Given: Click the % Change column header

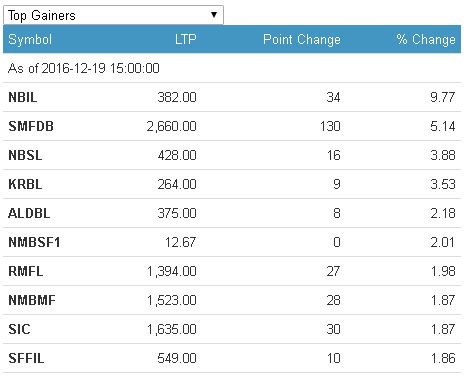Looking at the screenshot, I should coord(426,39).
